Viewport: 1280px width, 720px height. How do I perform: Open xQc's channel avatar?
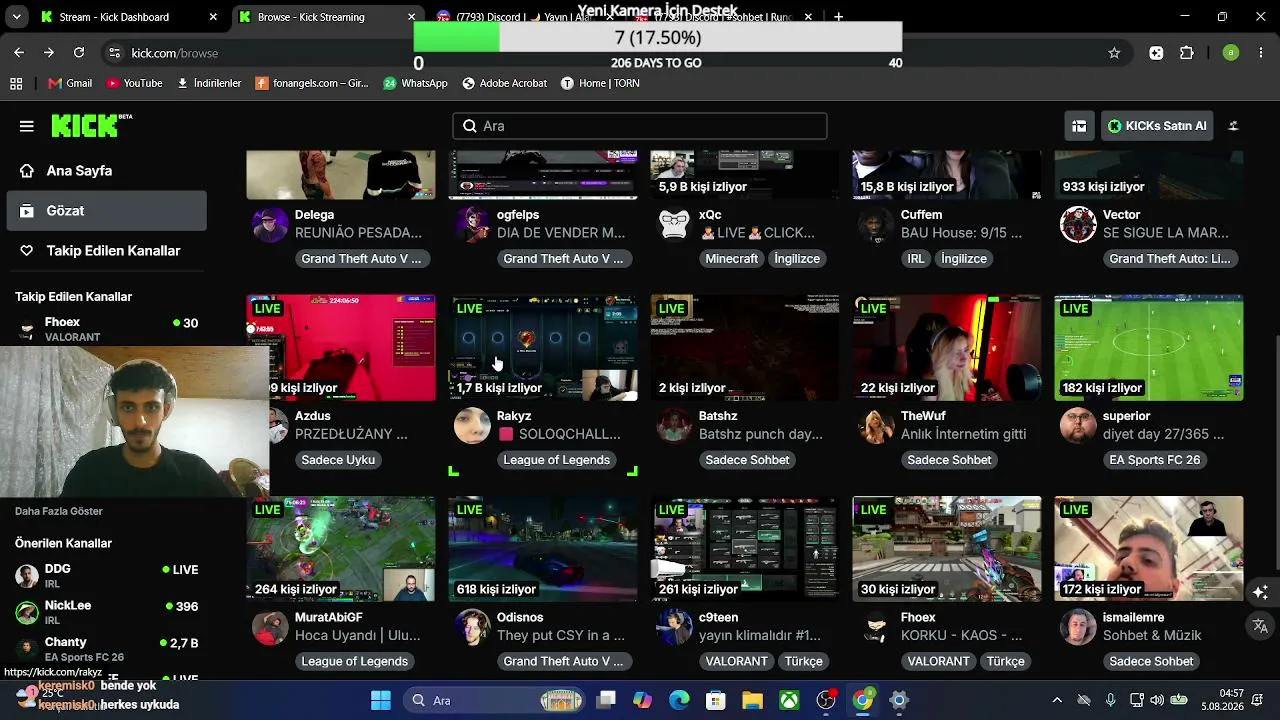point(675,225)
